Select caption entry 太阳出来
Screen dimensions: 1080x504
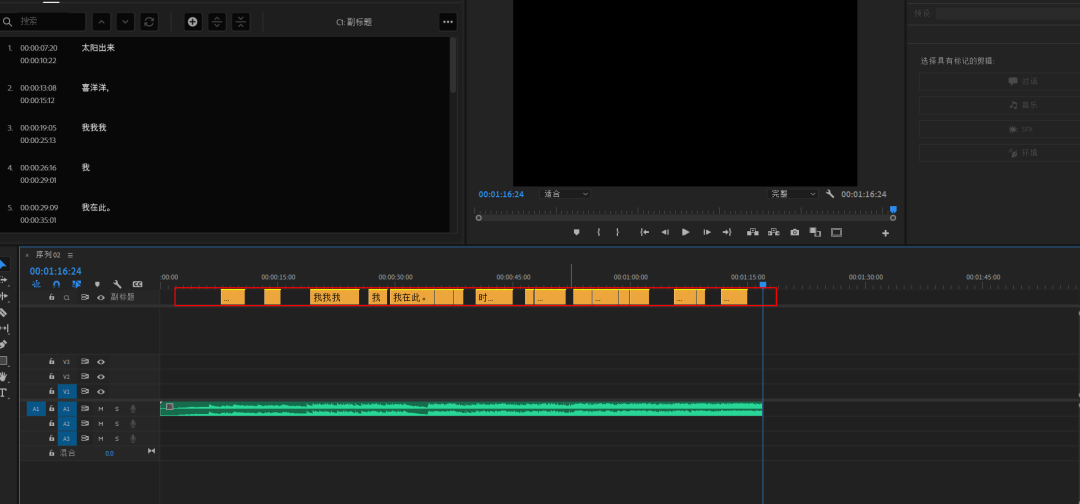[98, 48]
